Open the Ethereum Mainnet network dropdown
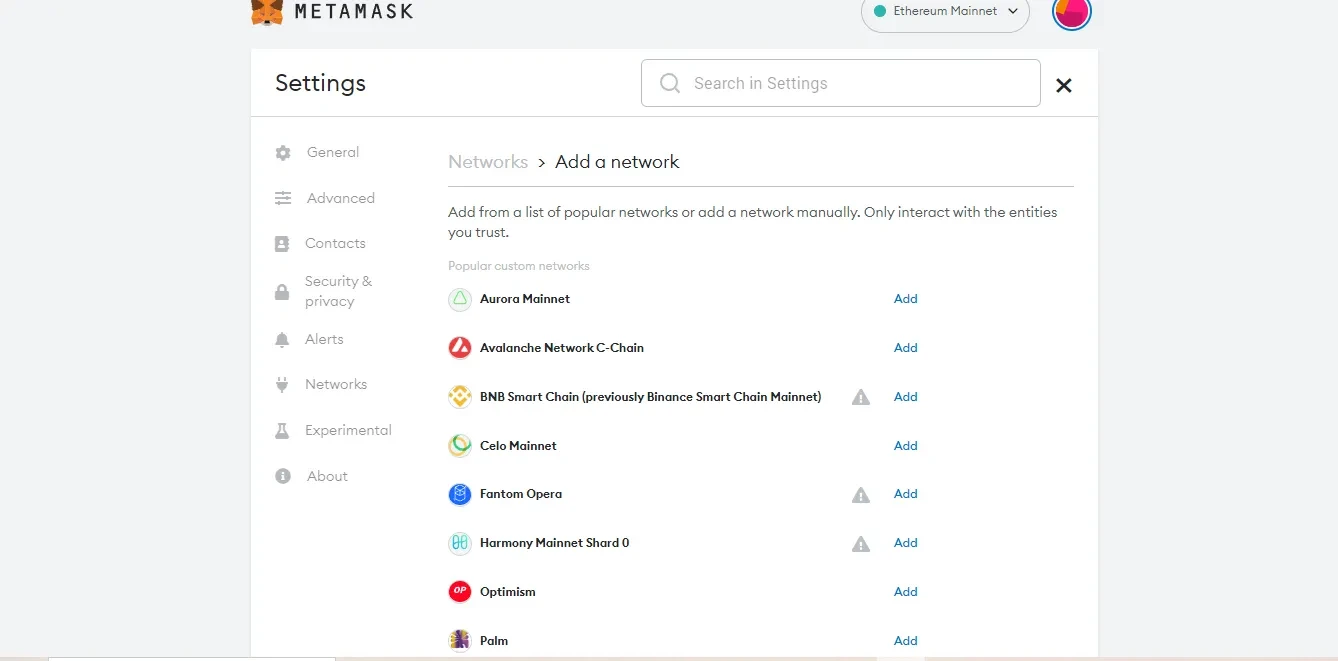 coord(944,11)
